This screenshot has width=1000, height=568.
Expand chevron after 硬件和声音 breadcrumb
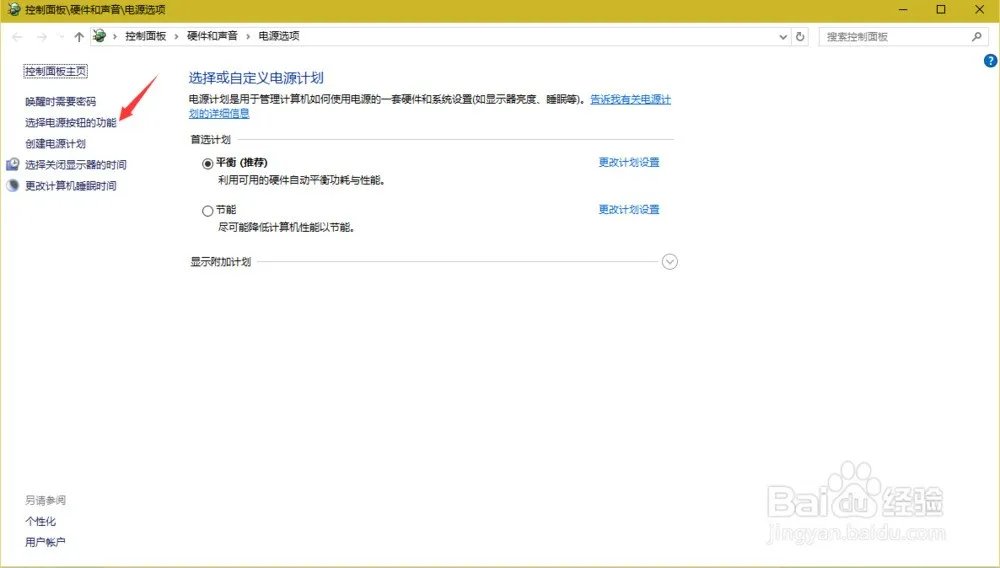(248, 36)
